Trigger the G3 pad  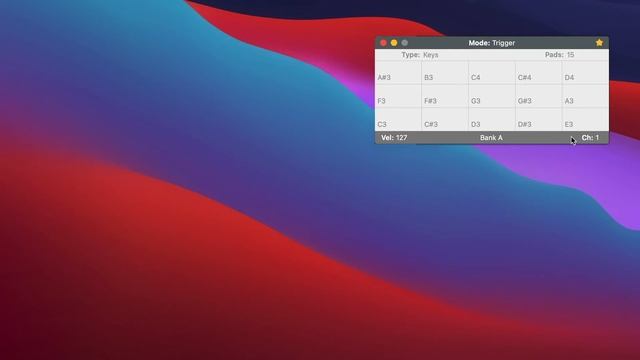[x=492, y=96]
